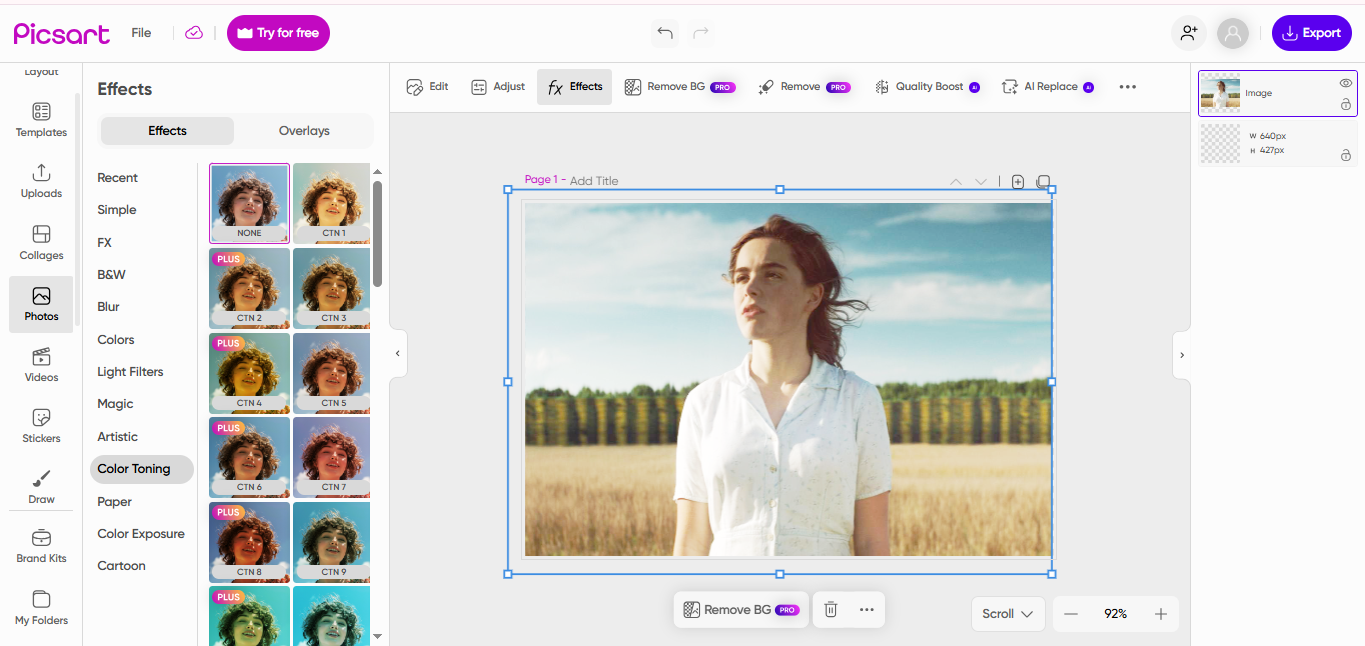Screen dimensions: 1365x646
Task: Redo the last action
Action: (701, 33)
